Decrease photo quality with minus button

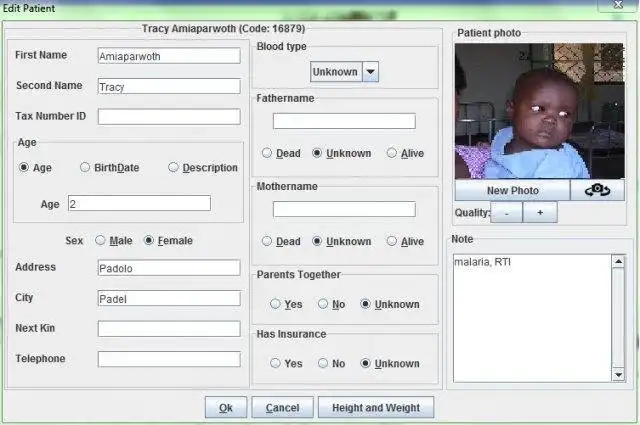click(507, 213)
